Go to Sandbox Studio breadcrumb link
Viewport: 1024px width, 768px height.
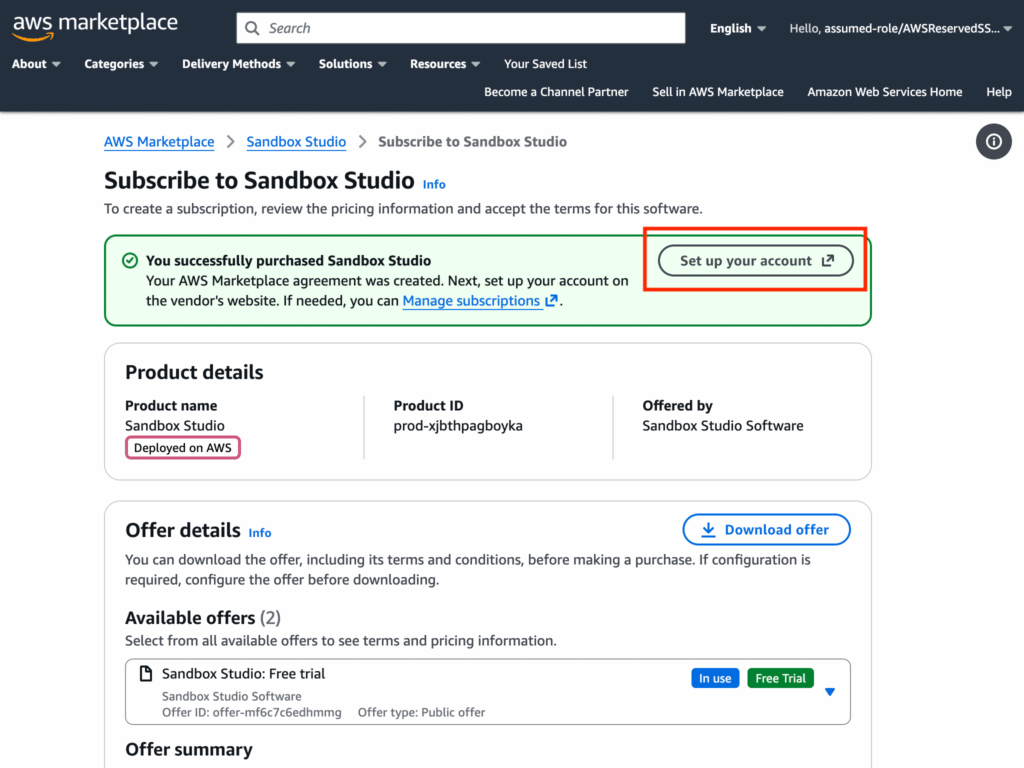pyautogui.click(x=296, y=142)
